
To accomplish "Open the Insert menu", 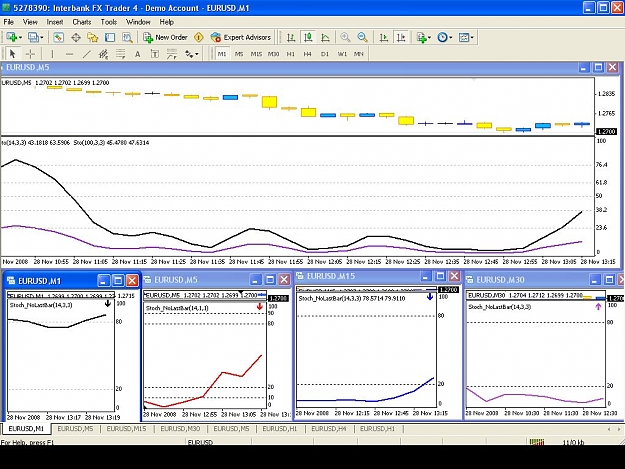I will tap(55, 22).
